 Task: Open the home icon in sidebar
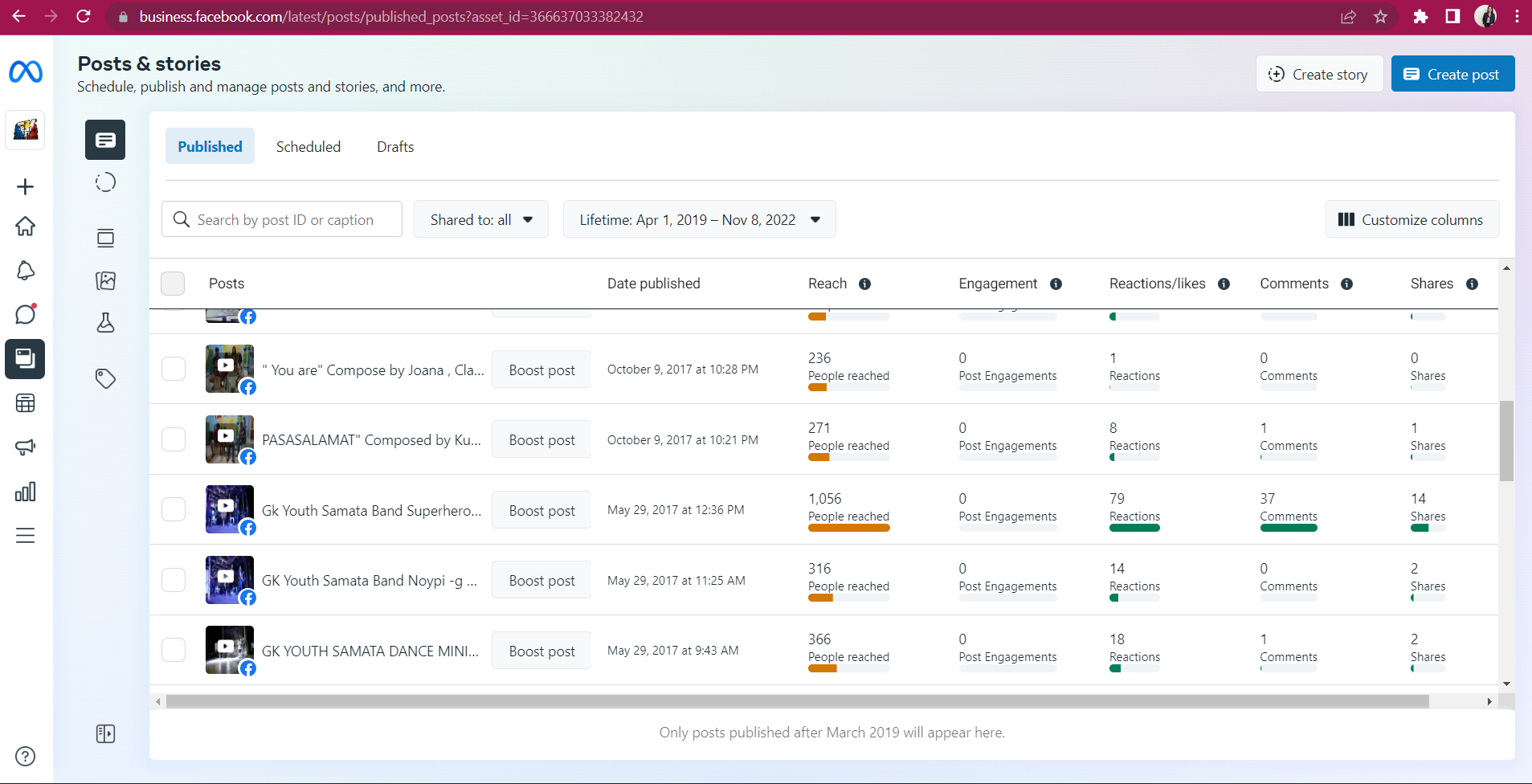[x=26, y=227]
